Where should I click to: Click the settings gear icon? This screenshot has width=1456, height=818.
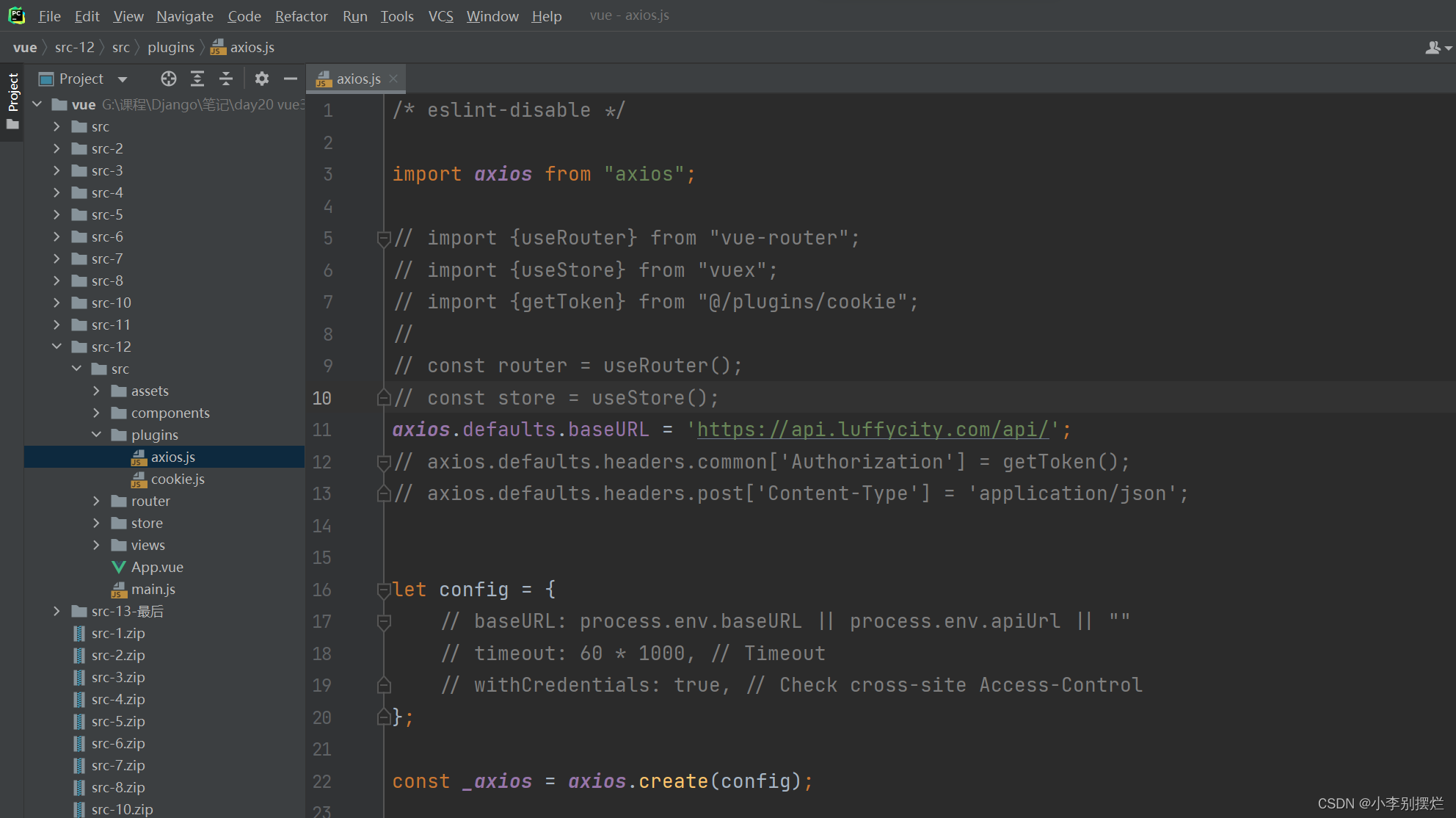[261, 80]
